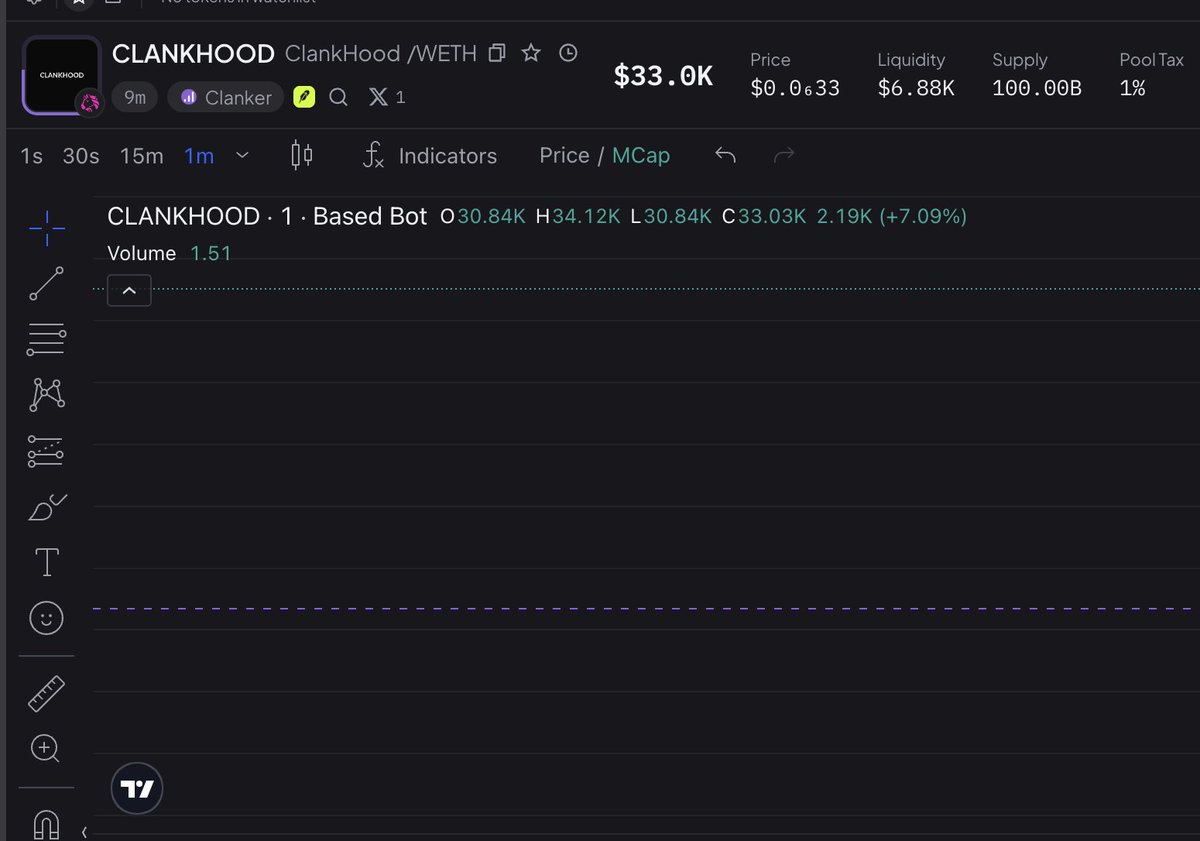Redo the chart action

click(x=785, y=155)
